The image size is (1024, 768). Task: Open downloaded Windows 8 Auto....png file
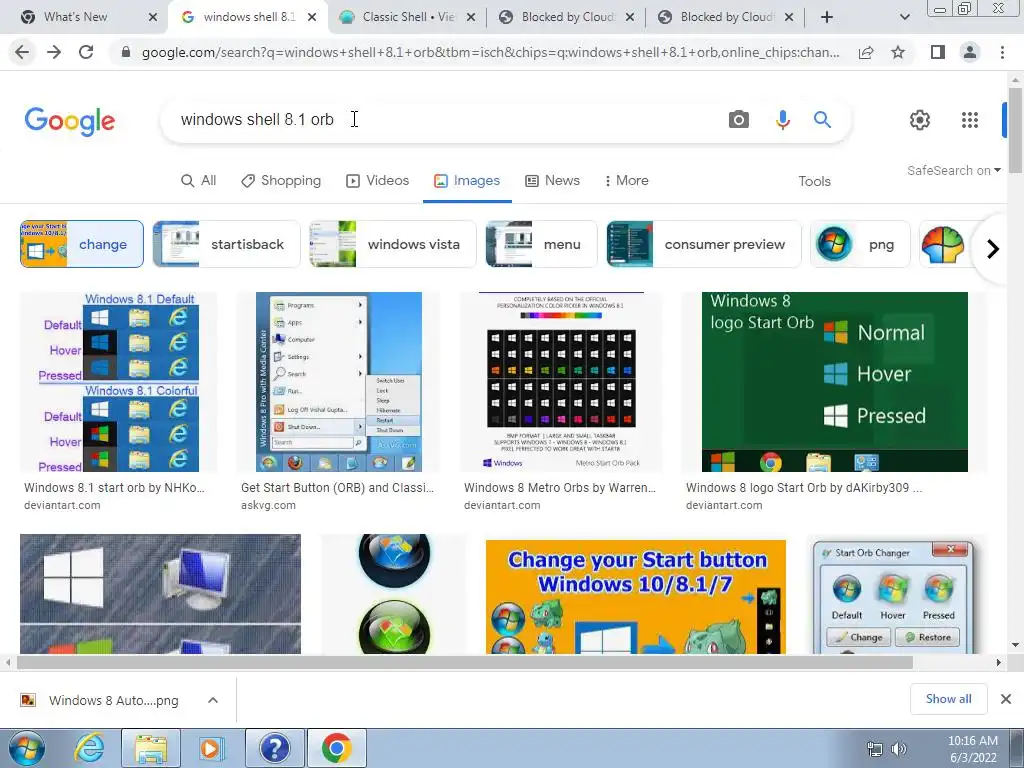tap(112, 700)
